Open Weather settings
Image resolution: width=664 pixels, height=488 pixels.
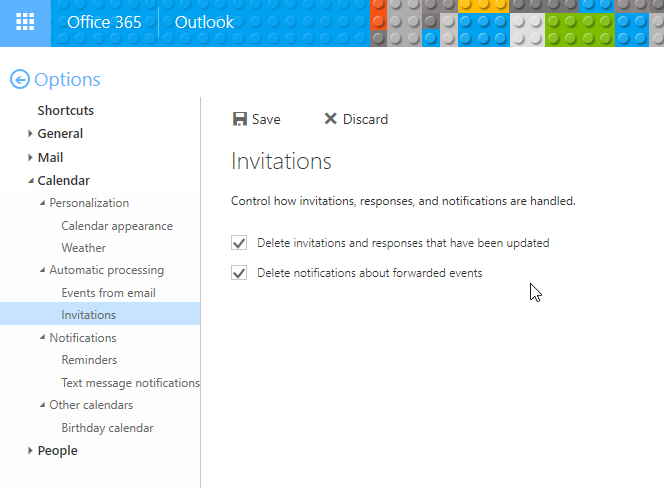click(x=83, y=248)
